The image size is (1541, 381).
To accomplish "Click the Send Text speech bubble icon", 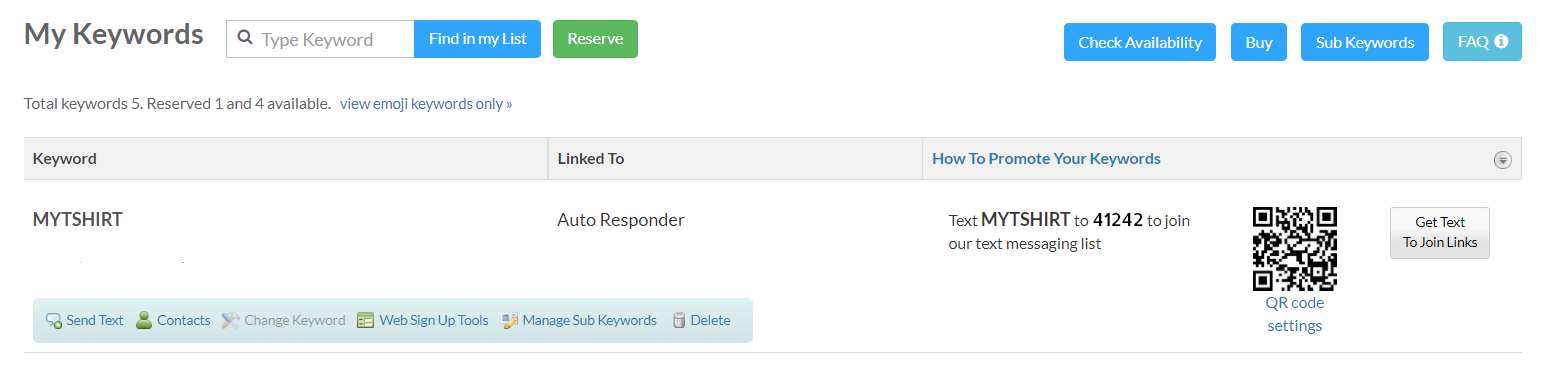I will click(x=54, y=321).
